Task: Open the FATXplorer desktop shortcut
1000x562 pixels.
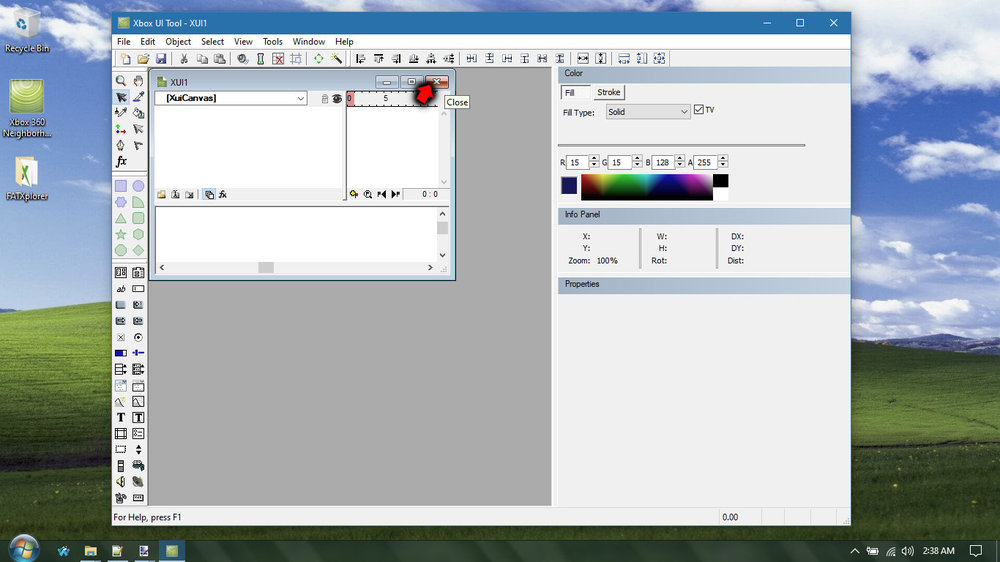Action: coord(26,179)
